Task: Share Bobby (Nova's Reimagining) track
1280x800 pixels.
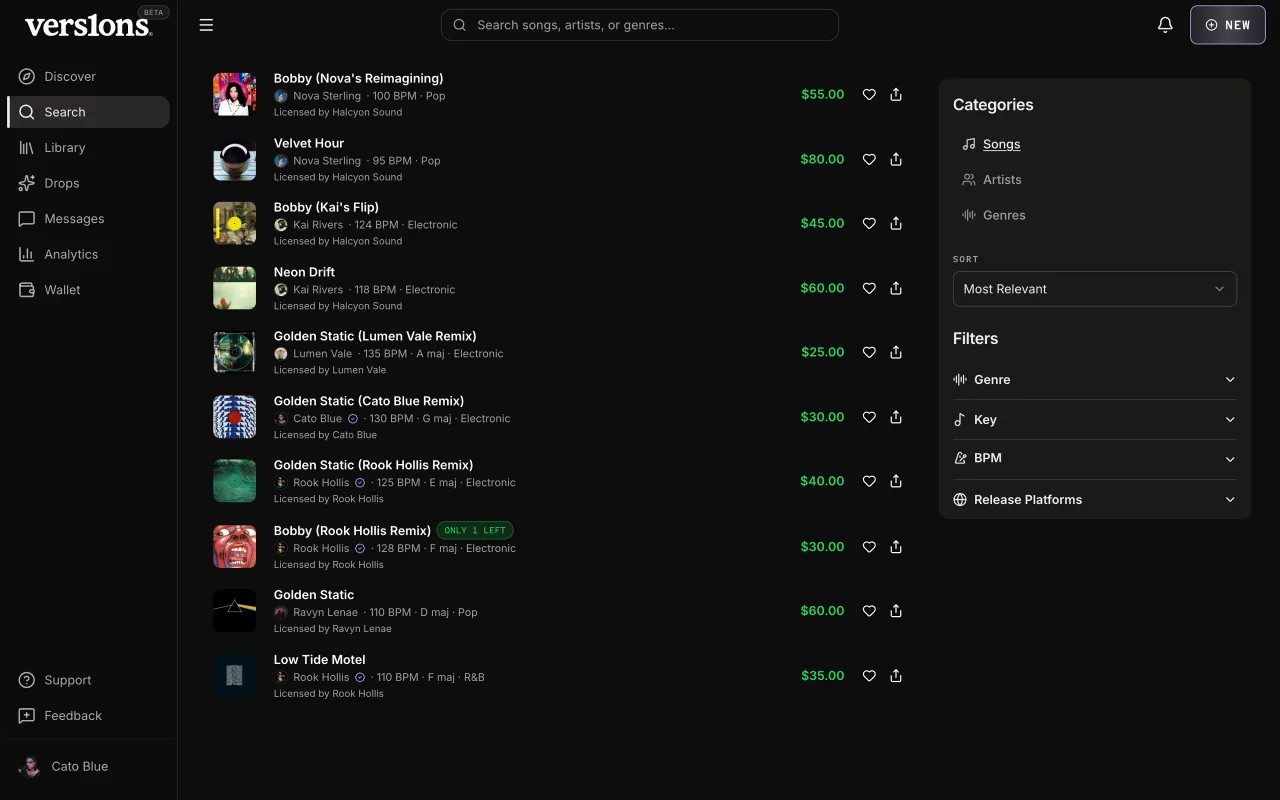Action: coord(896,94)
